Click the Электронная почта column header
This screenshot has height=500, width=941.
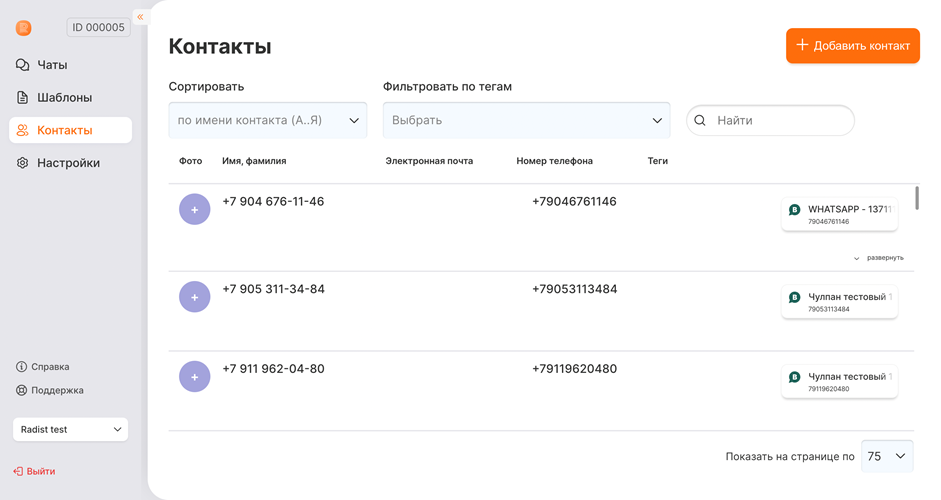tap(429, 161)
